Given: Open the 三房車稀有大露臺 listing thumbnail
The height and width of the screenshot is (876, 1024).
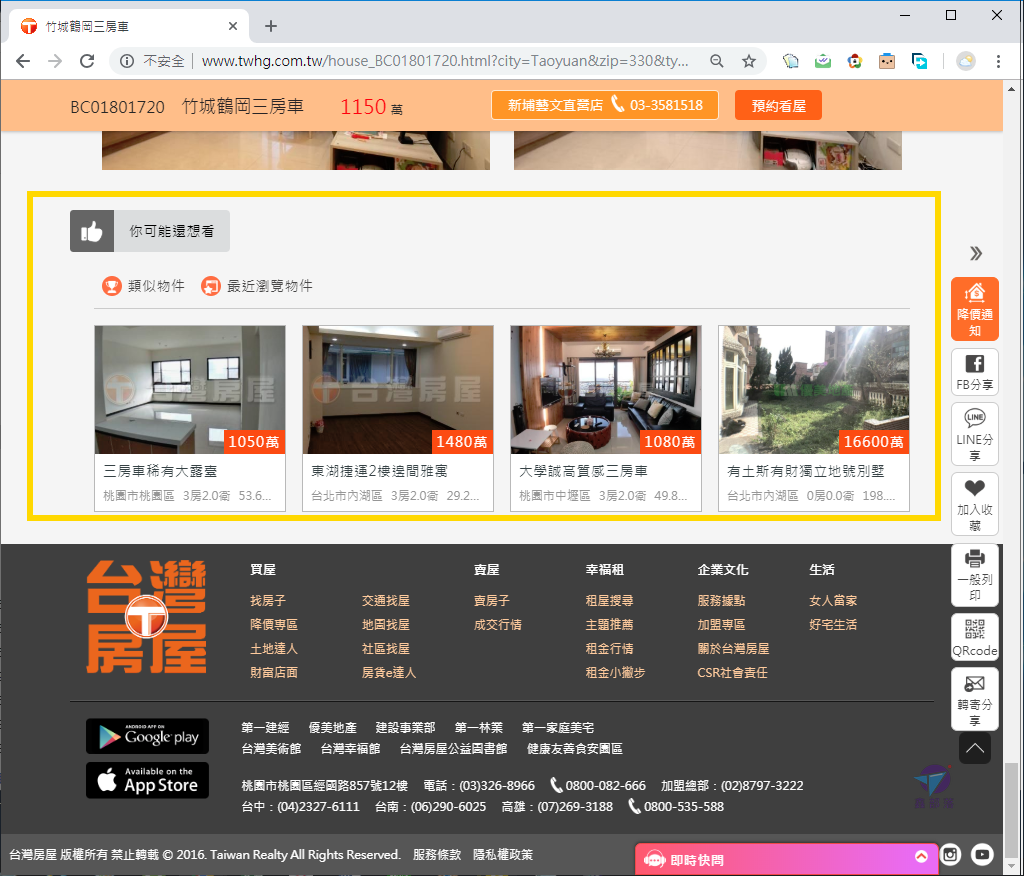Looking at the screenshot, I should coord(190,390).
